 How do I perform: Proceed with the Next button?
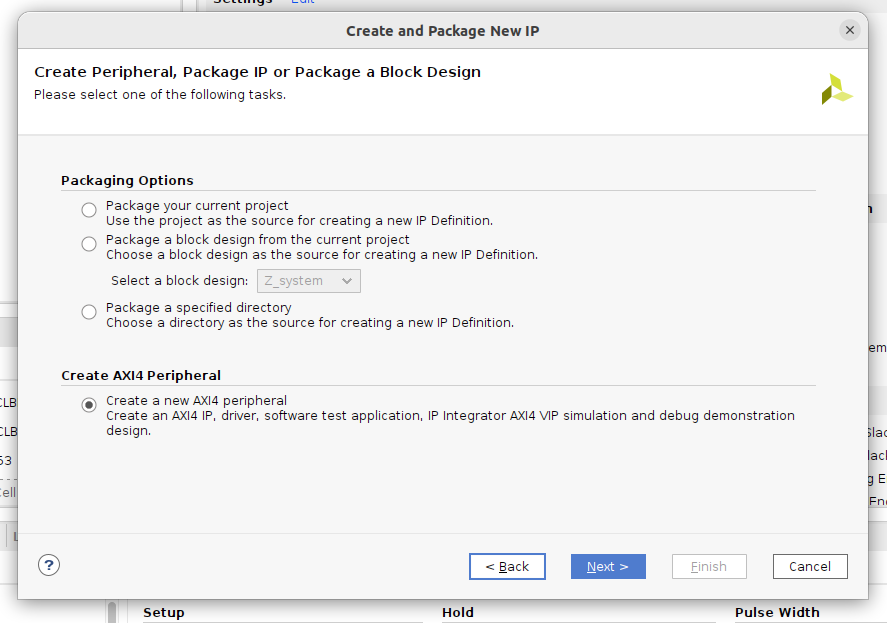[608, 566]
